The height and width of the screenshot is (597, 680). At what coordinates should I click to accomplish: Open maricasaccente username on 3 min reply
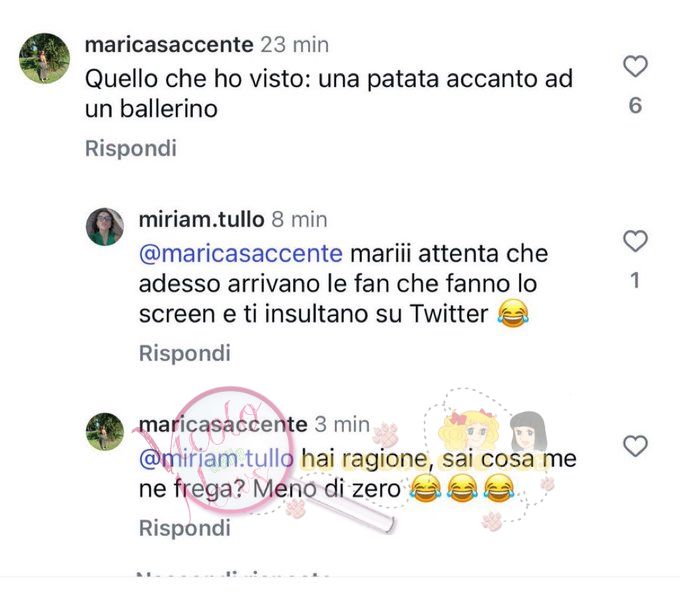click(x=223, y=424)
